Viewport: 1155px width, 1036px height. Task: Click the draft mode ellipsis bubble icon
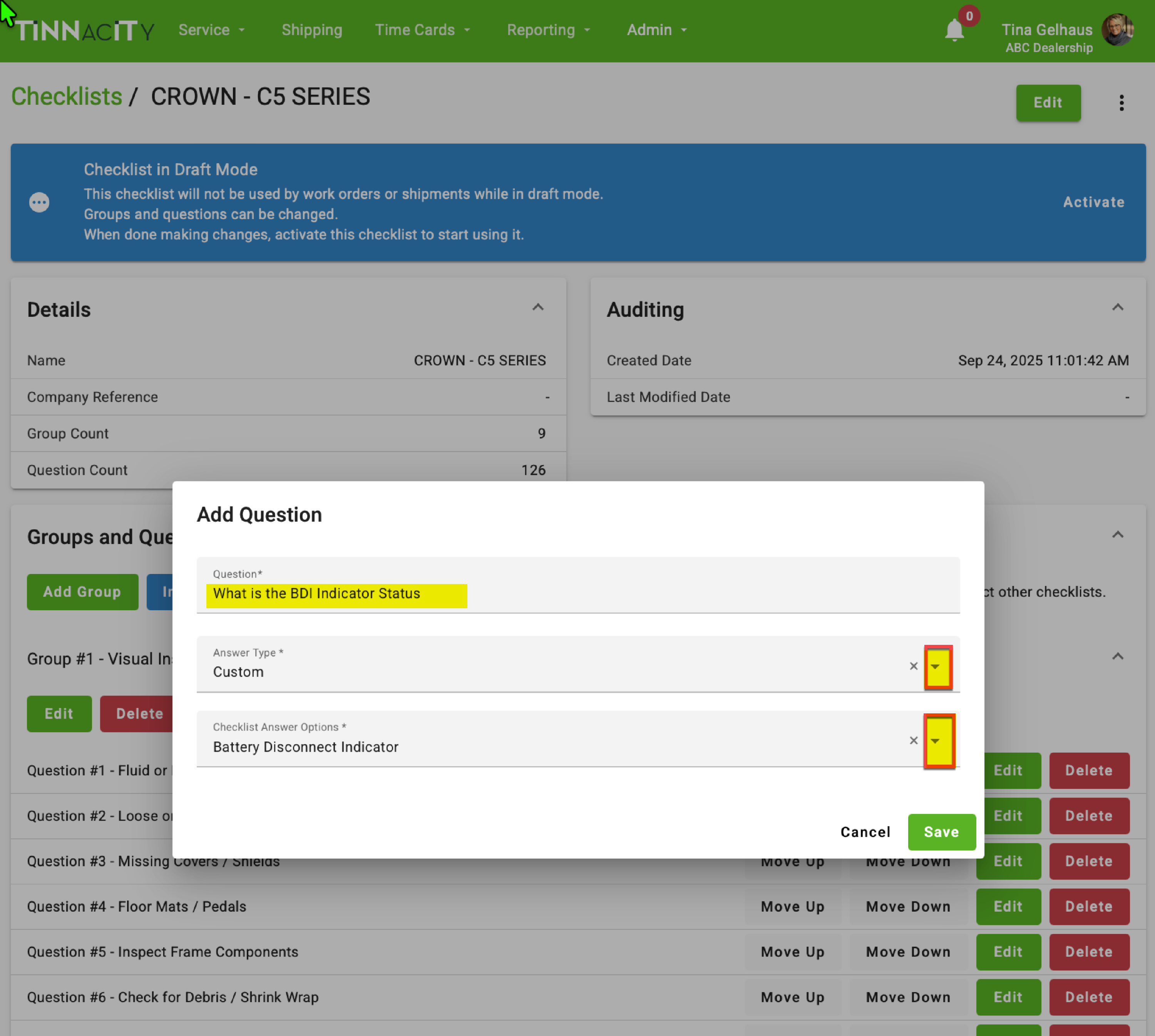[39, 202]
